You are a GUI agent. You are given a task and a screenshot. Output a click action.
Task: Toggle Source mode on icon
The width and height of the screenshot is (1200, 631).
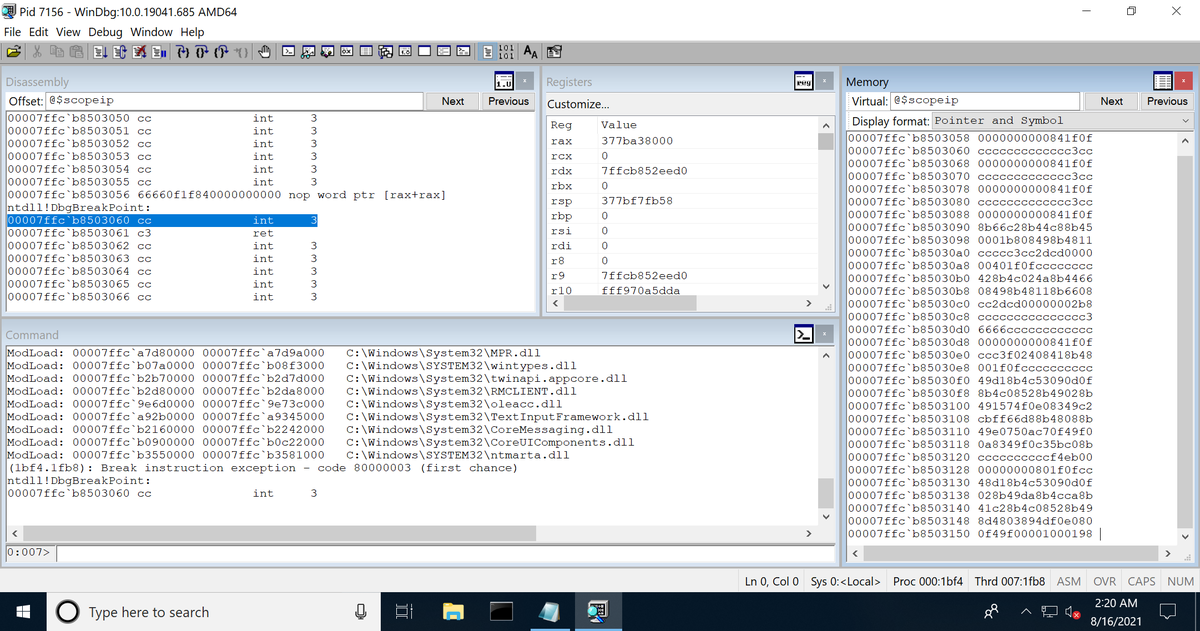488,51
